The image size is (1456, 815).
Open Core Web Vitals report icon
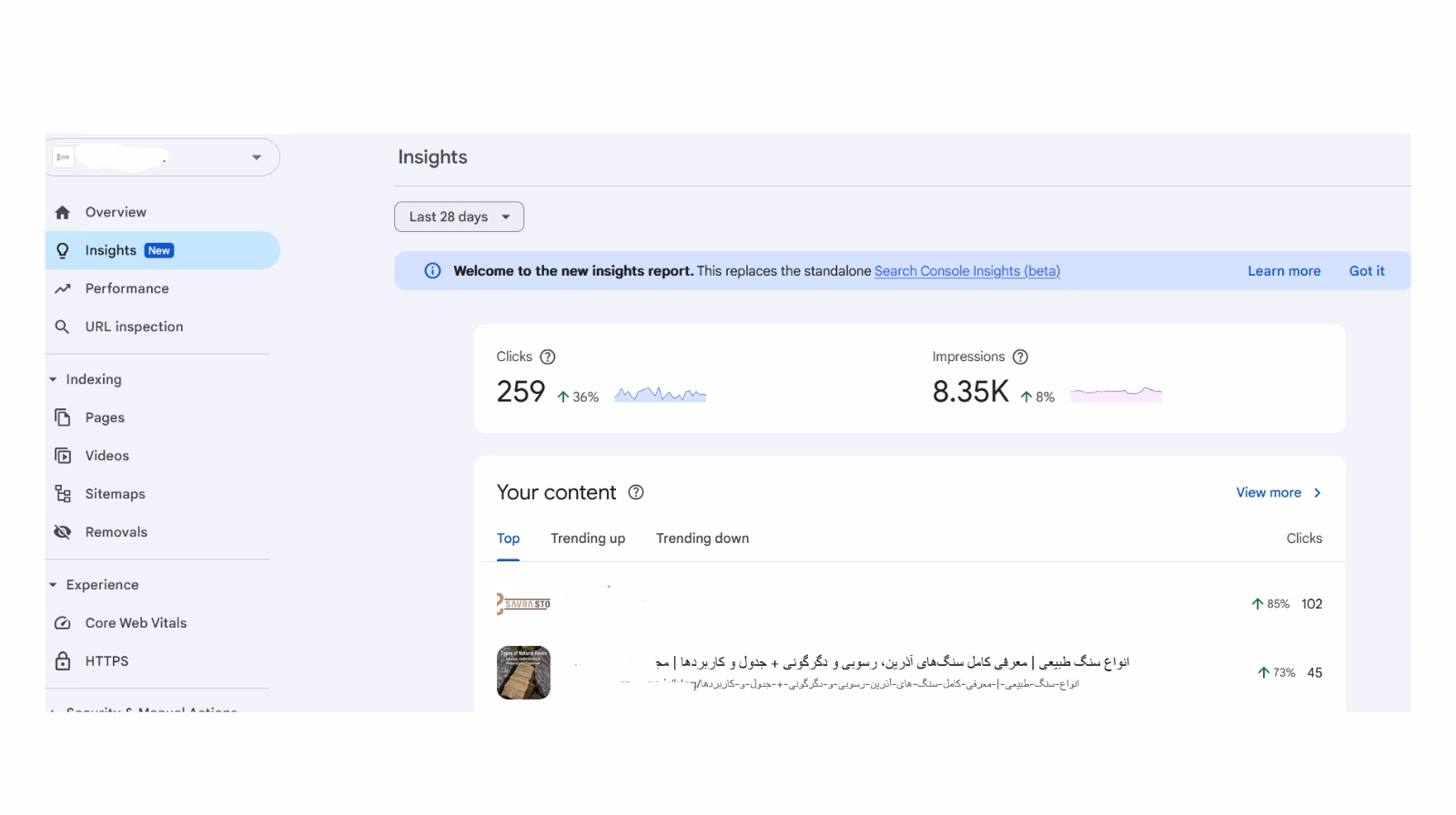click(62, 623)
